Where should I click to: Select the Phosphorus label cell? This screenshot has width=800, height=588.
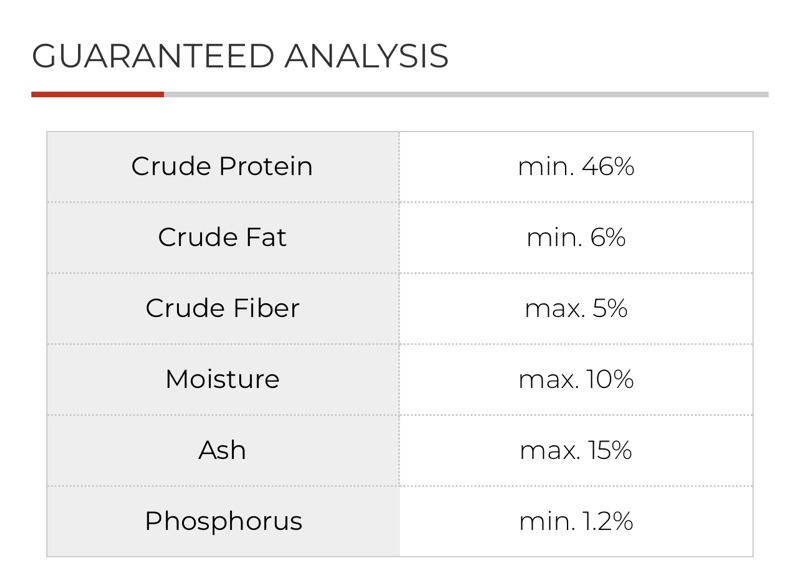[x=223, y=521]
